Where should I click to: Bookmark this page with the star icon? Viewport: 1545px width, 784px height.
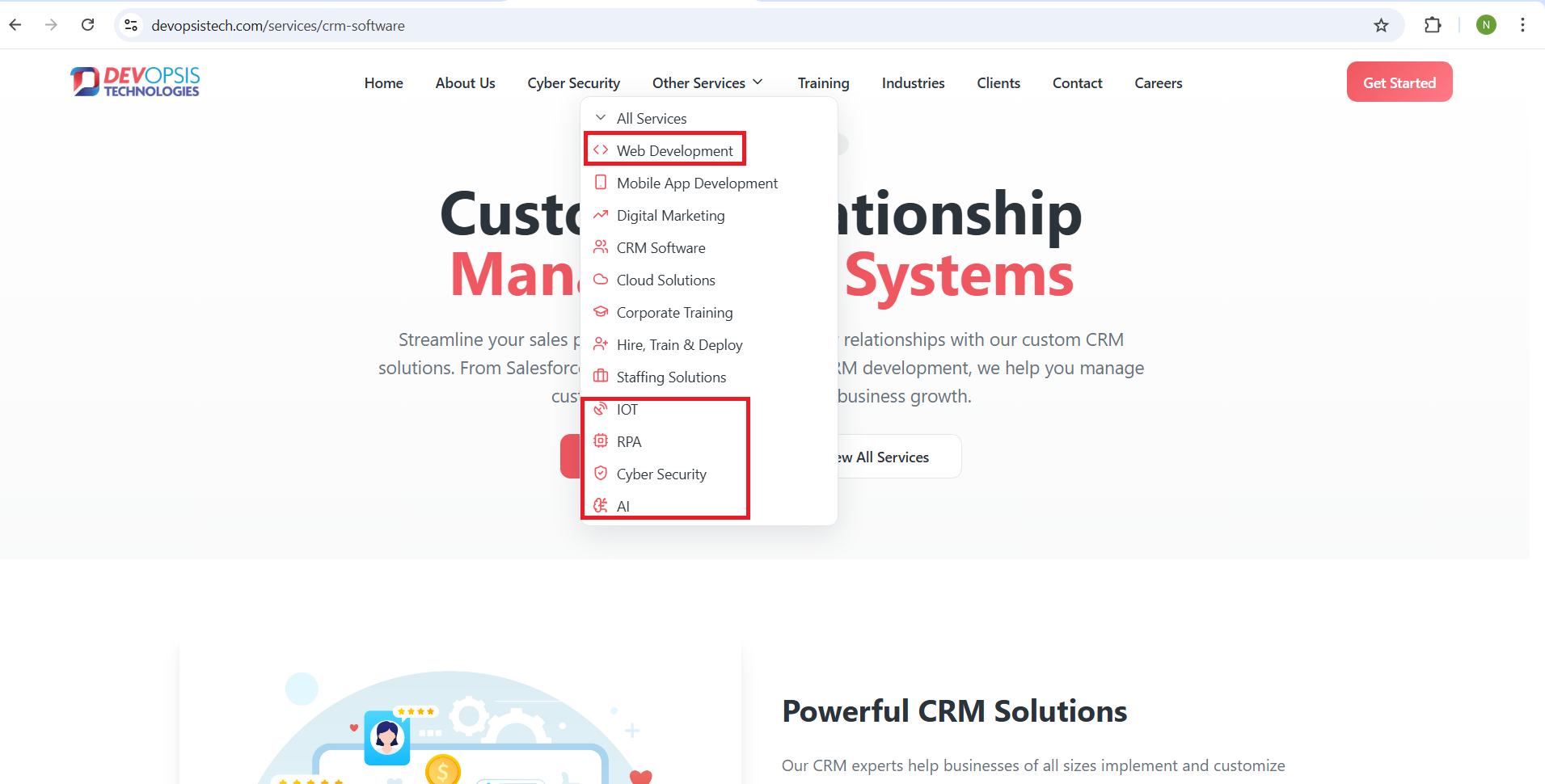pyautogui.click(x=1381, y=25)
